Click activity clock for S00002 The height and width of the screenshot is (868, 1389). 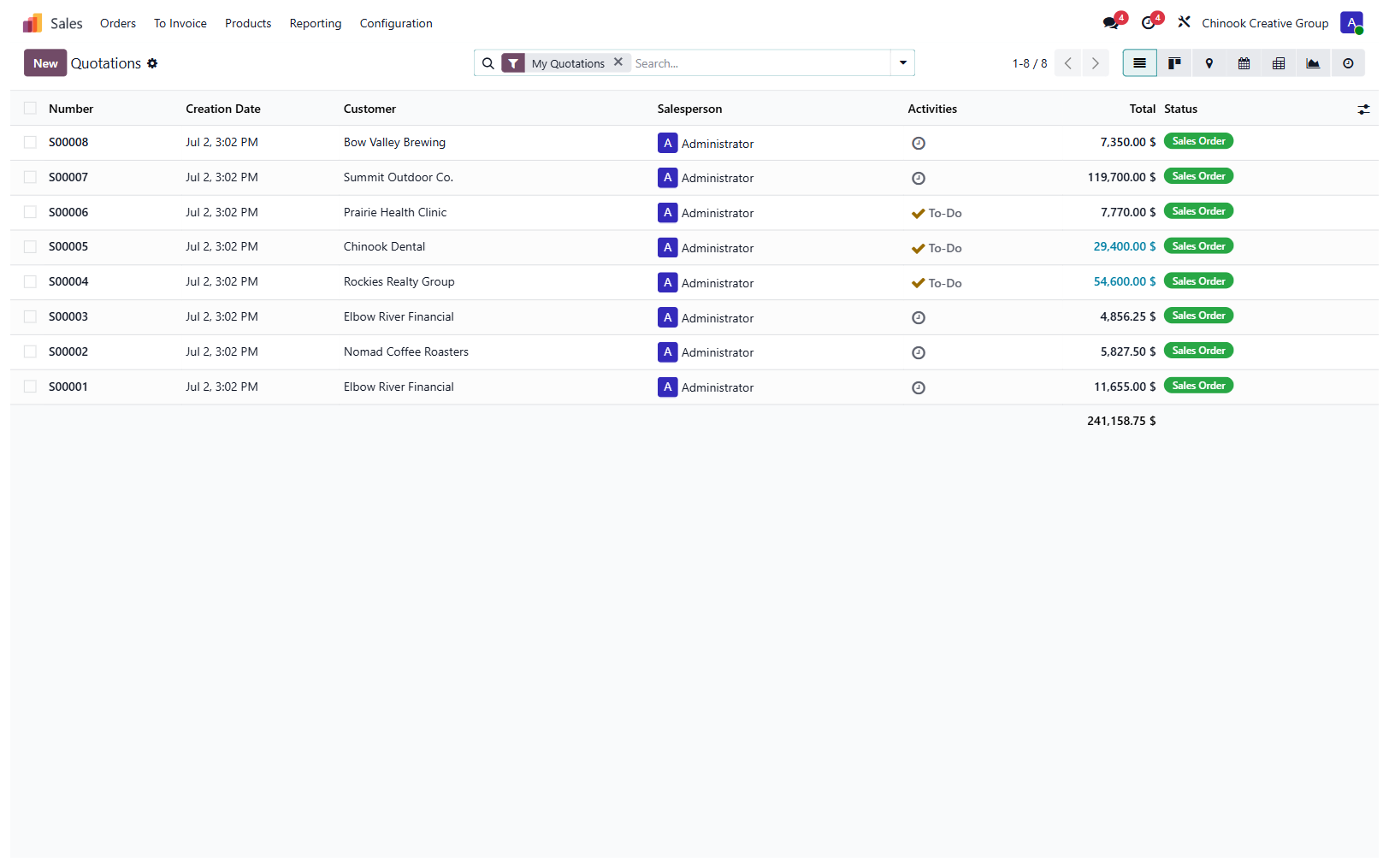point(919,353)
